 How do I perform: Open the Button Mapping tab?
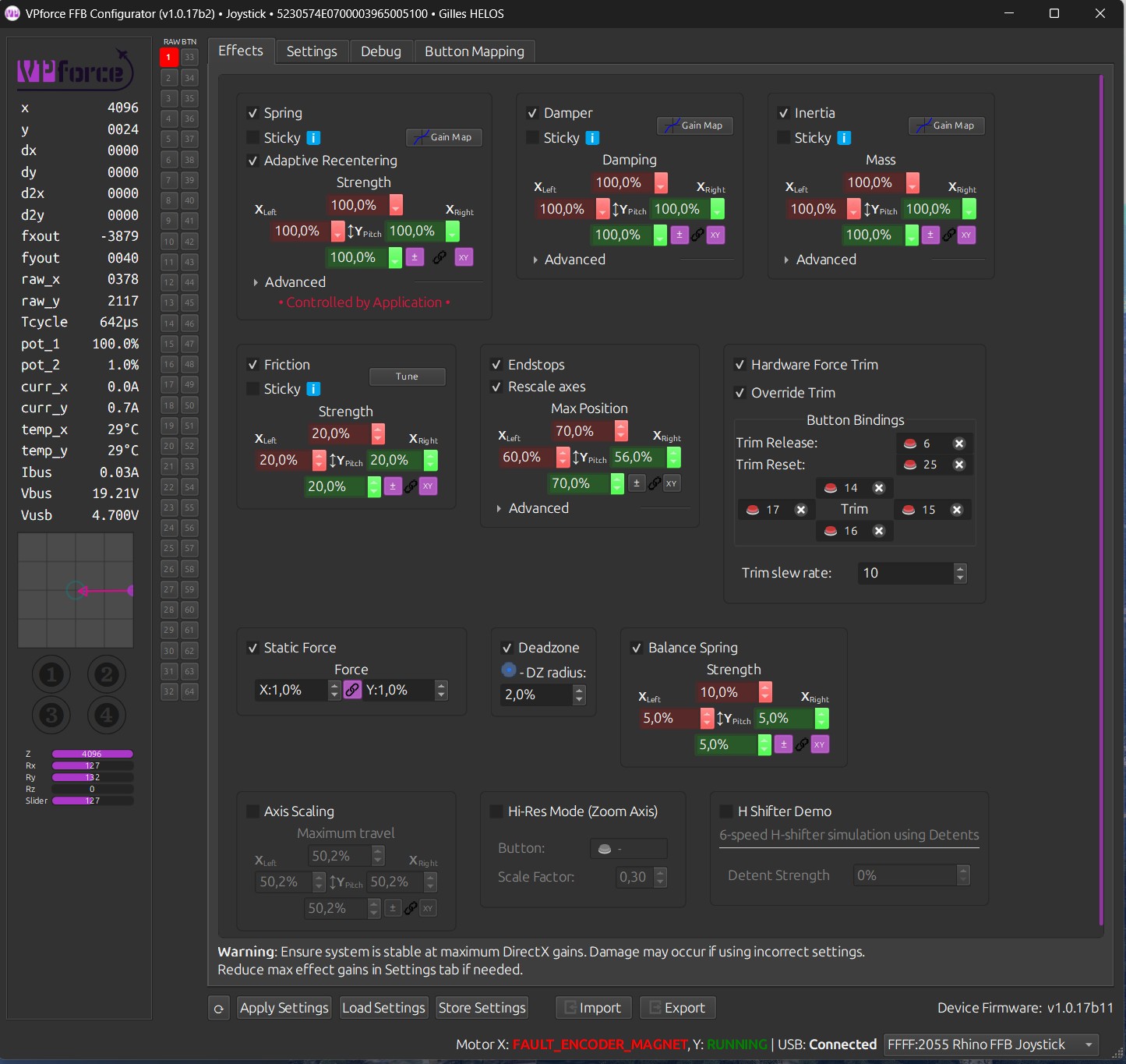click(475, 51)
